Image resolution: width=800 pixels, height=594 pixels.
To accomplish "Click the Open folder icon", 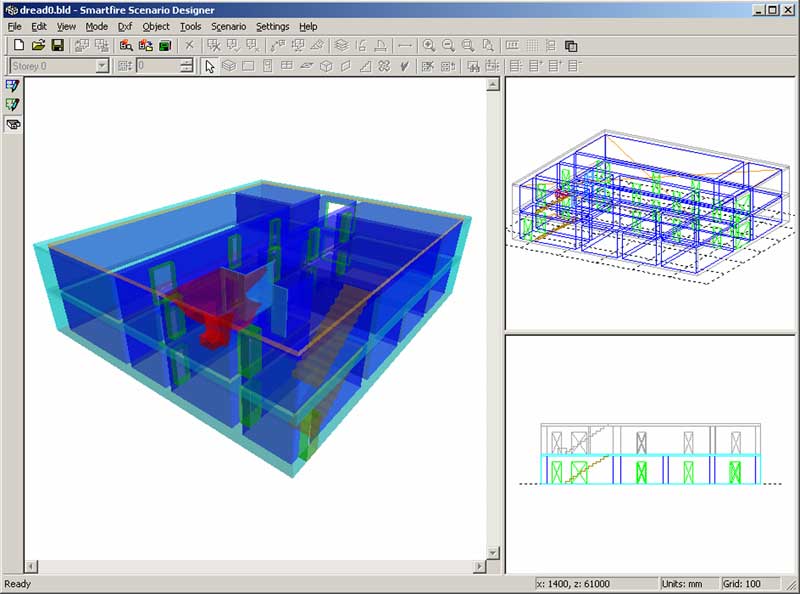I will 38,46.
